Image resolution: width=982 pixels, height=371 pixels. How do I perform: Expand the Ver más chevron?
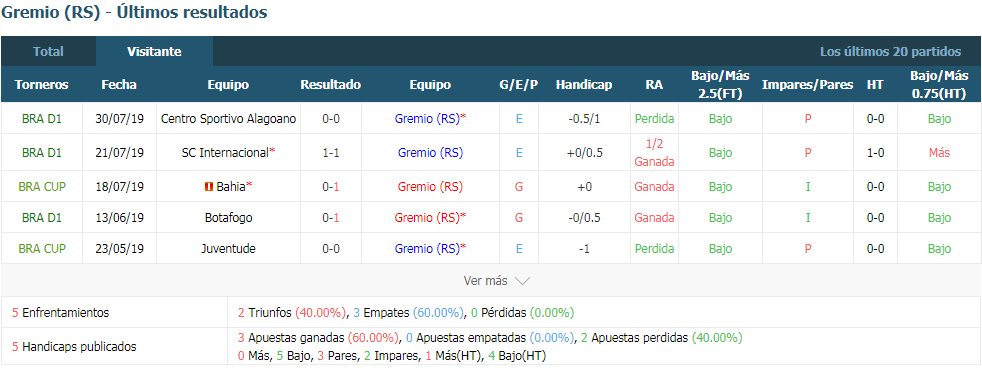pos(522,281)
